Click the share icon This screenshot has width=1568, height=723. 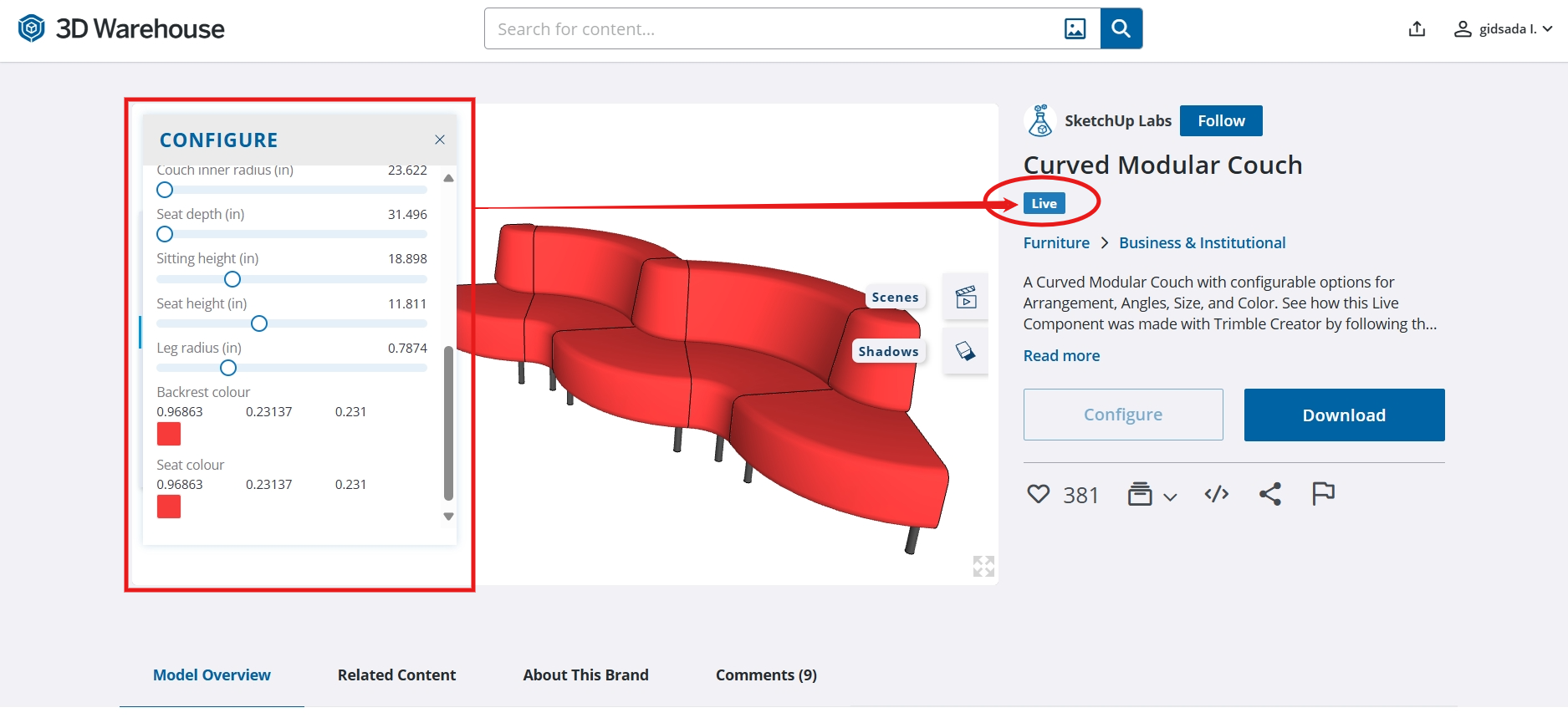[1270, 495]
